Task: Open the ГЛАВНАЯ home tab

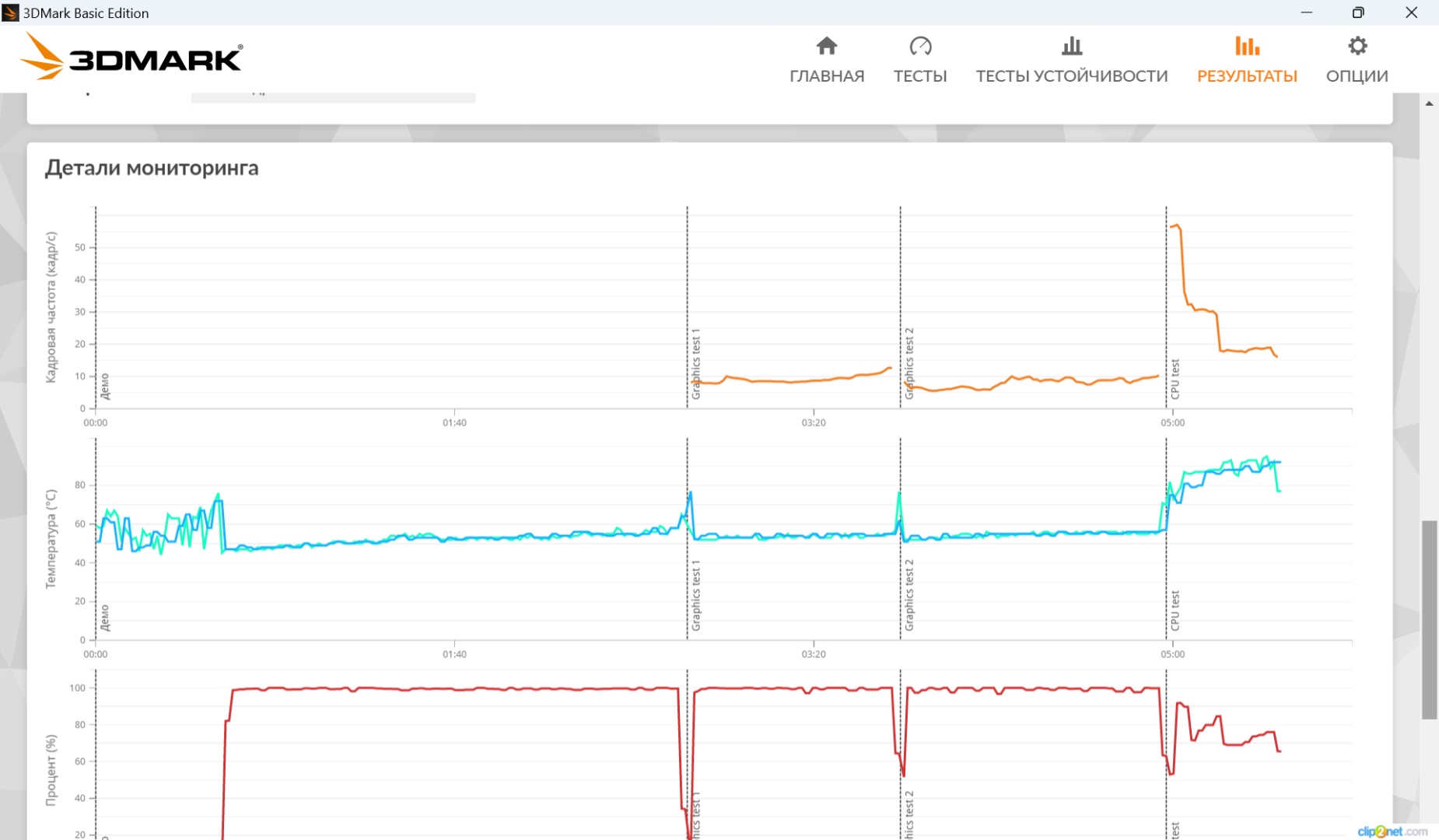Action: (827, 60)
